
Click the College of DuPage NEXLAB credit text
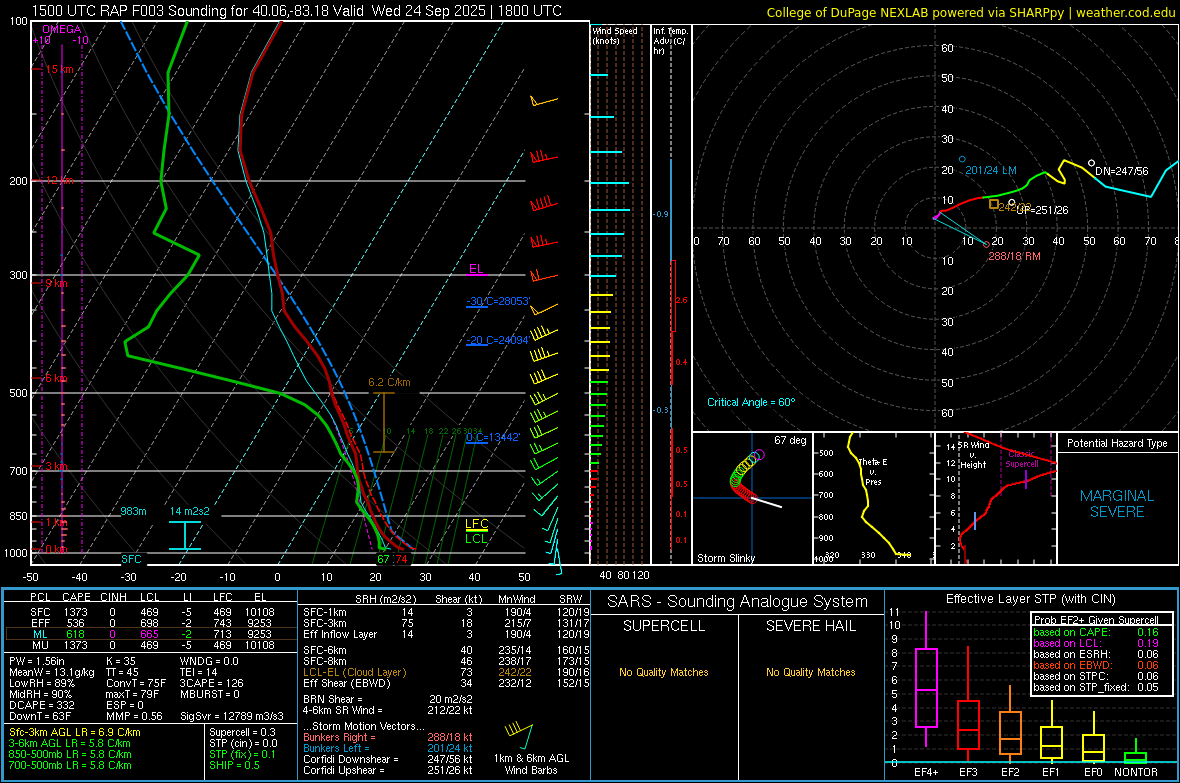pos(970,12)
